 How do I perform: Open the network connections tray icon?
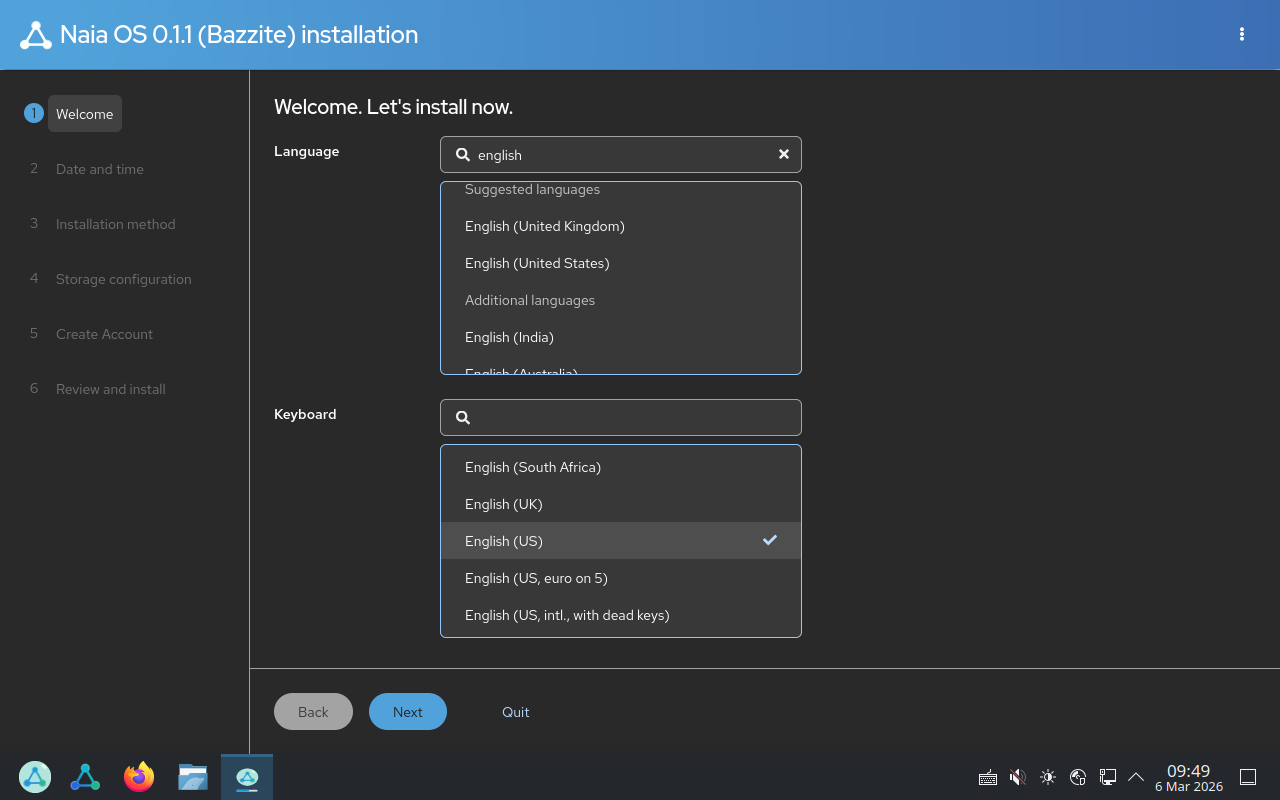(1078, 777)
